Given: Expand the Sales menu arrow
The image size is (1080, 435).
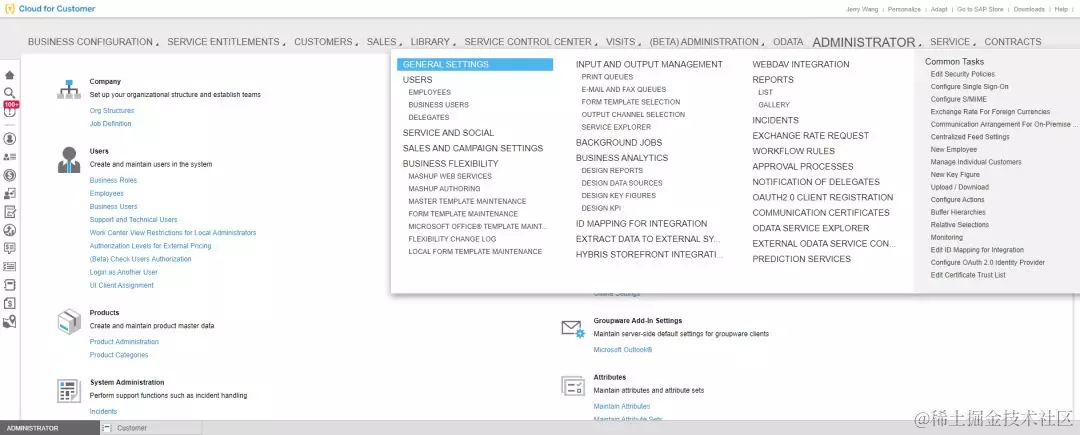Looking at the screenshot, I should (x=400, y=45).
